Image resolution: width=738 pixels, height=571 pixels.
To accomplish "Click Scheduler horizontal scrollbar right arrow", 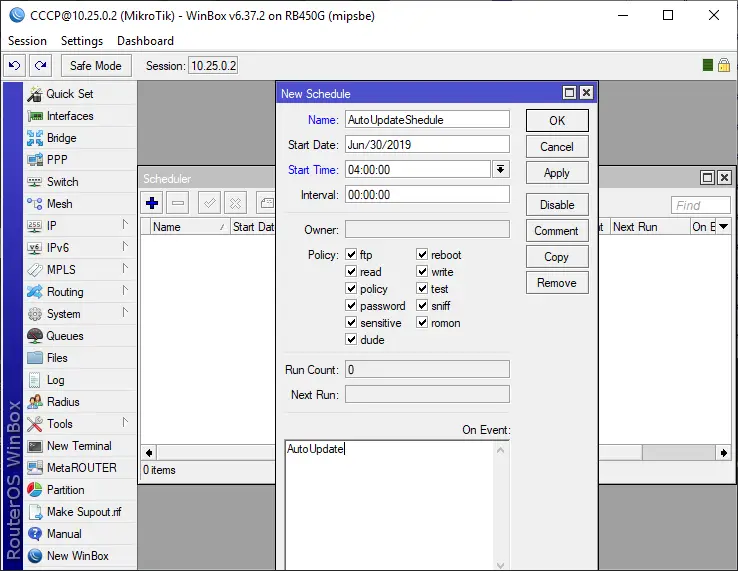I will click(x=723, y=453).
